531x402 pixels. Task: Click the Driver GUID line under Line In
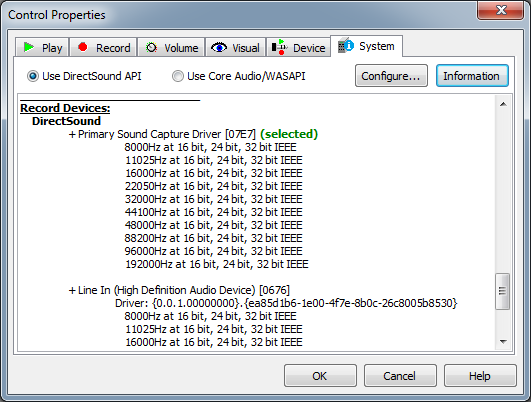pos(286,303)
